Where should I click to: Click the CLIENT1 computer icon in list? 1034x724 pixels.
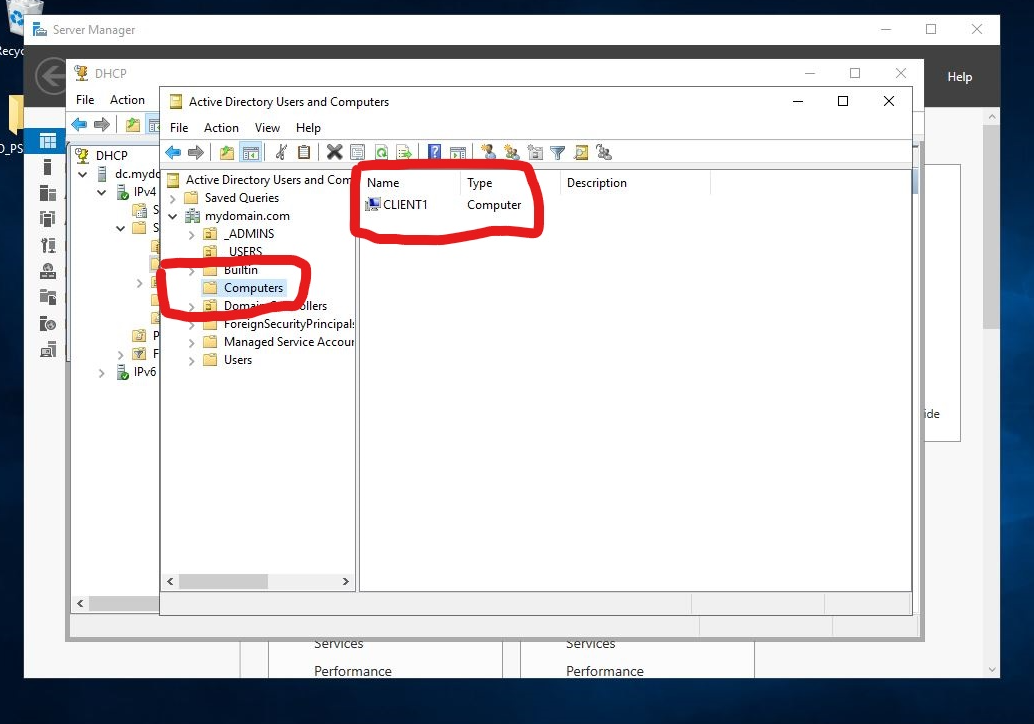(373, 204)
